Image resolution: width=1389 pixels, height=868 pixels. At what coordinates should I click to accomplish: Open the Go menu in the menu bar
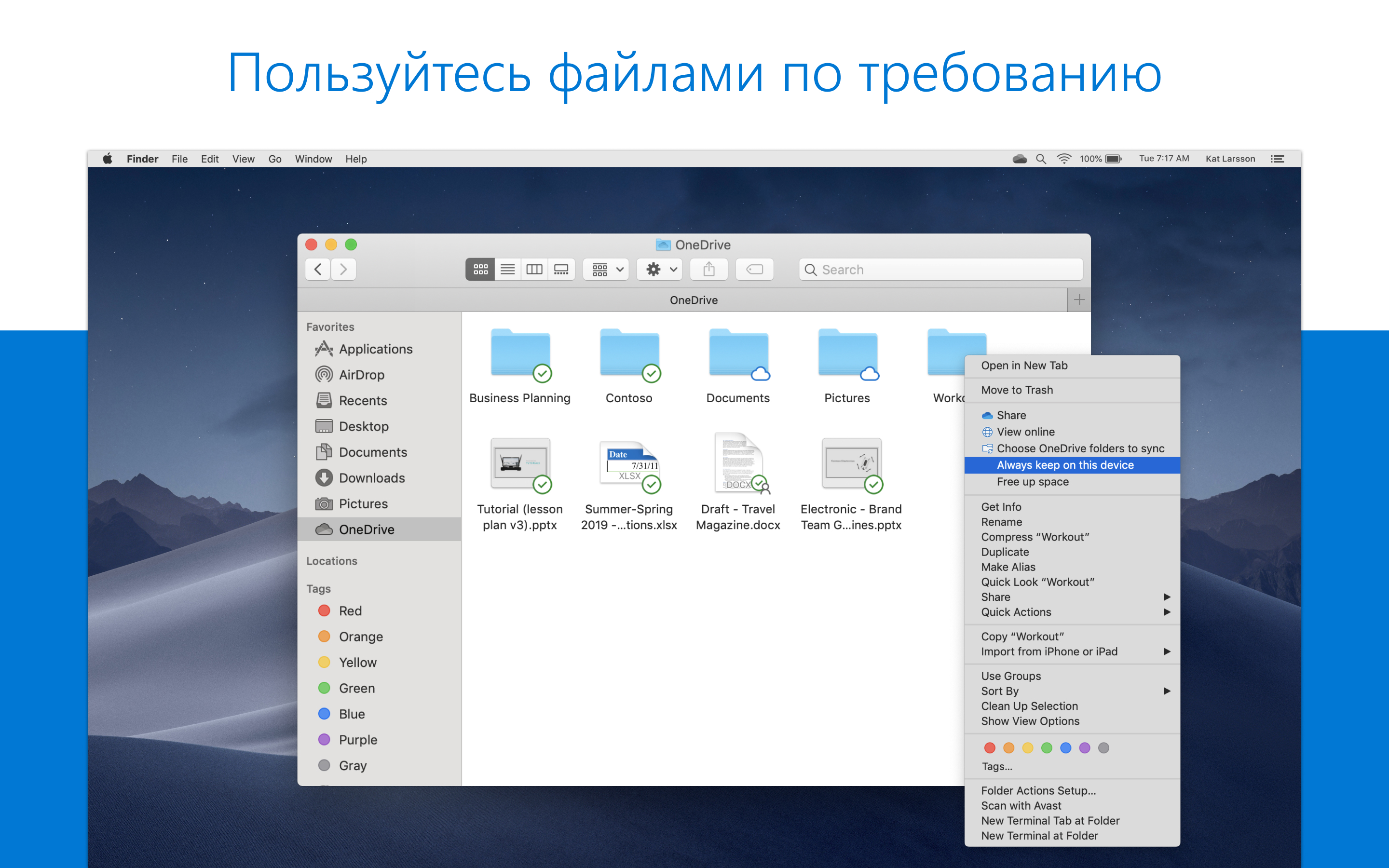click(274, 159)
